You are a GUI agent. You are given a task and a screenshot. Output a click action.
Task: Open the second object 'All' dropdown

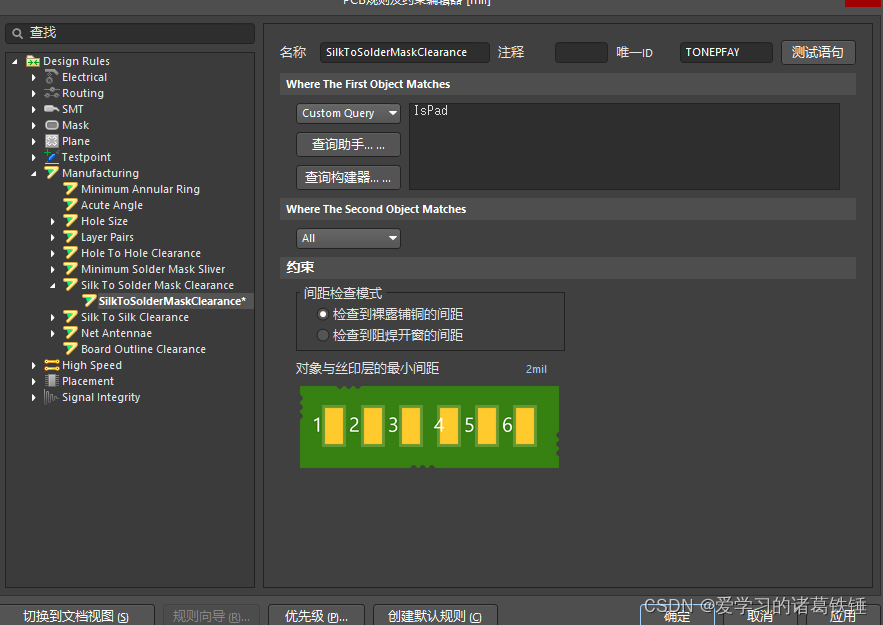348,238
